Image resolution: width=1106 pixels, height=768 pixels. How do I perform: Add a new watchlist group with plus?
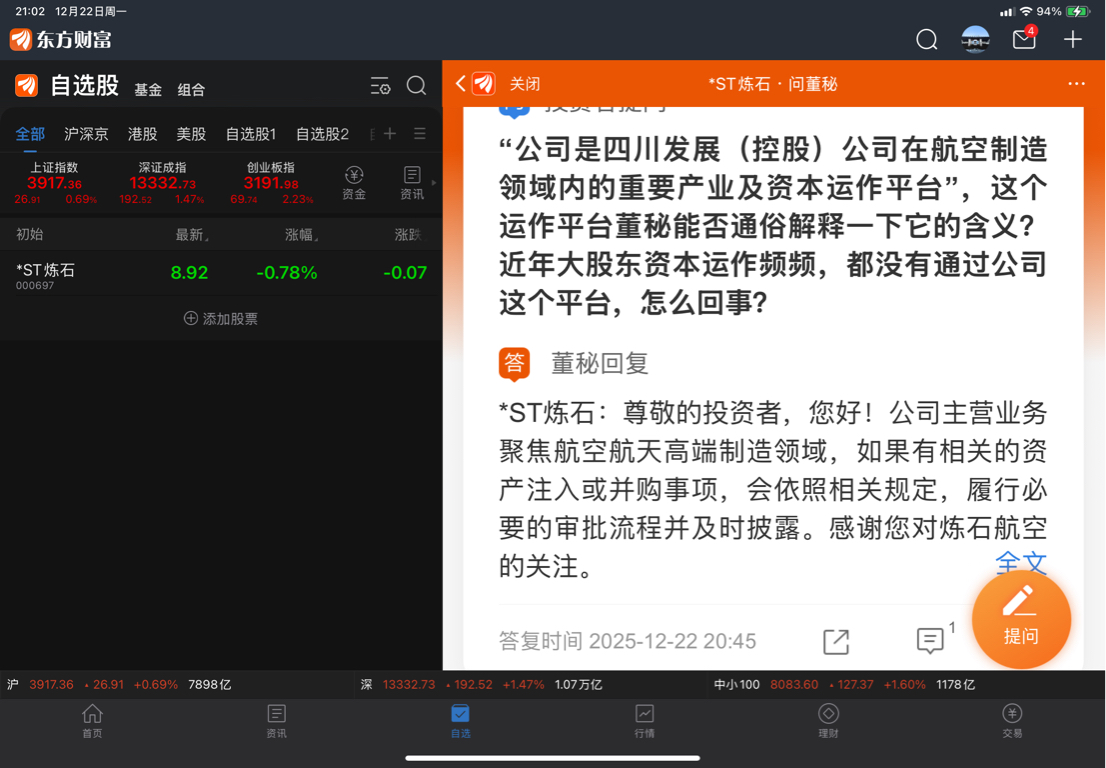(x=389, y=133)
